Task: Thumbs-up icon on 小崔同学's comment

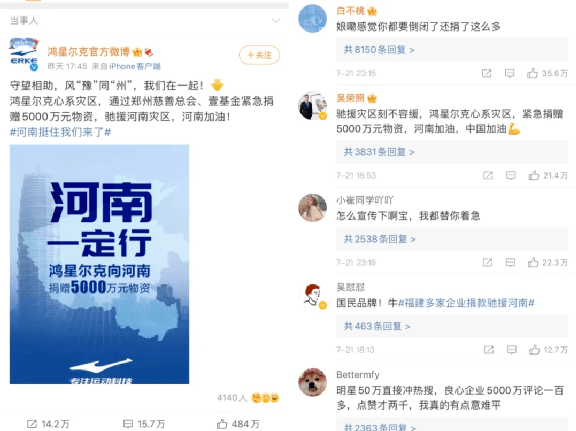Action: (533, 262)
